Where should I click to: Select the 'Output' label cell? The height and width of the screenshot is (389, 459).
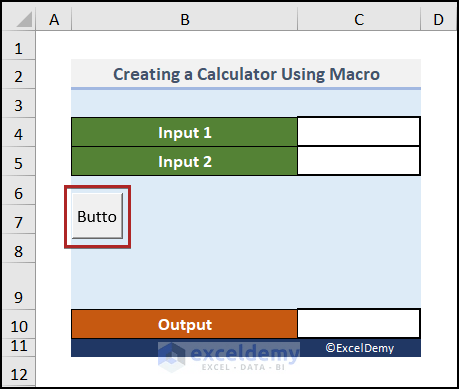coord(184,324)
